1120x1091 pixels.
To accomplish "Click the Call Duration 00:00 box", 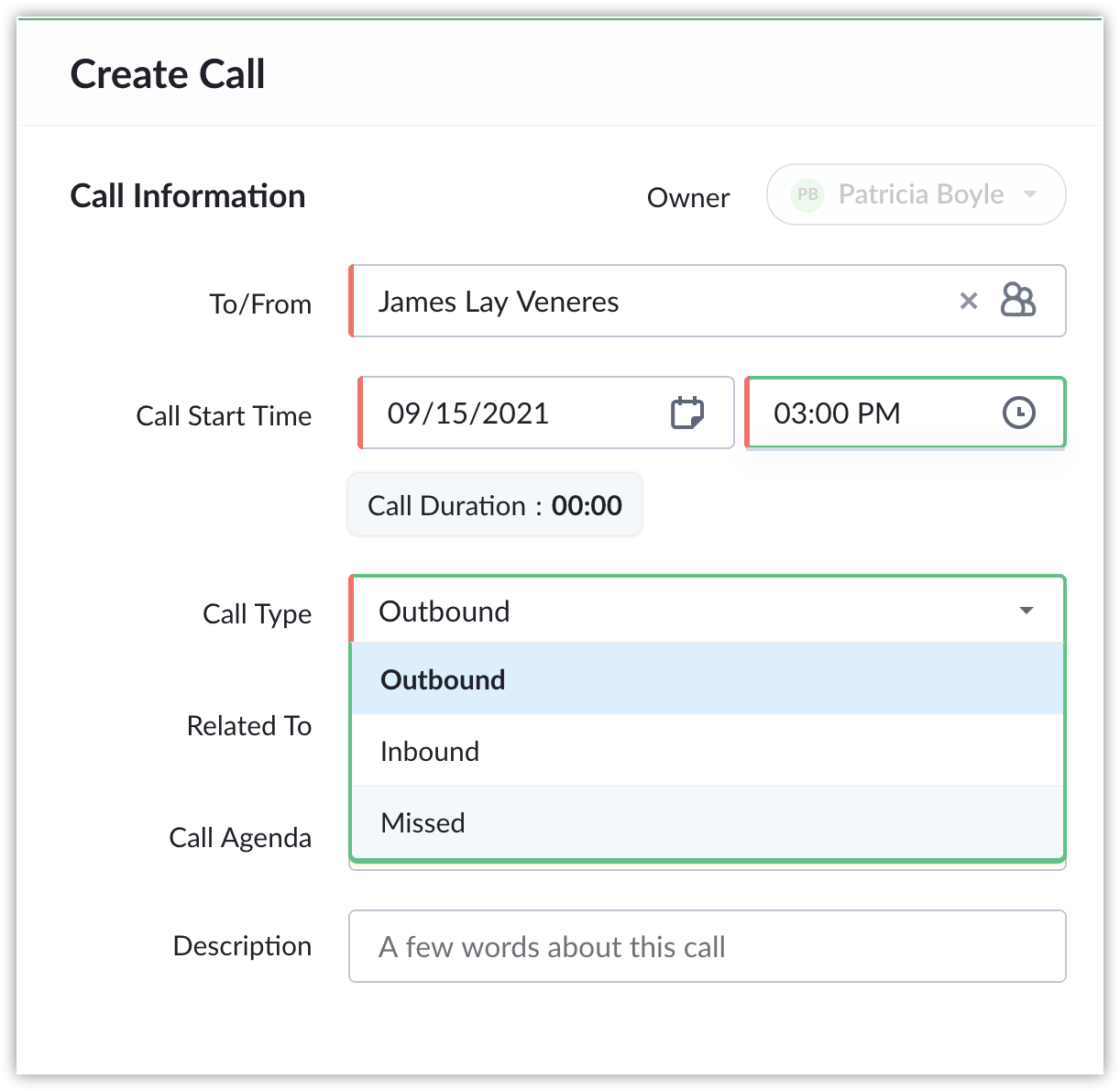I will click(495, 505).
